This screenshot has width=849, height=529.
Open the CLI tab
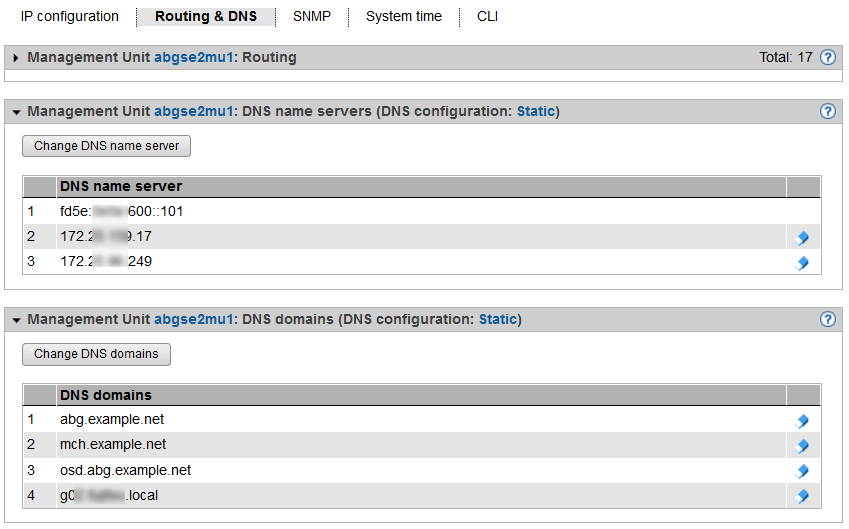pyautogui.click(x=487, y=17)
